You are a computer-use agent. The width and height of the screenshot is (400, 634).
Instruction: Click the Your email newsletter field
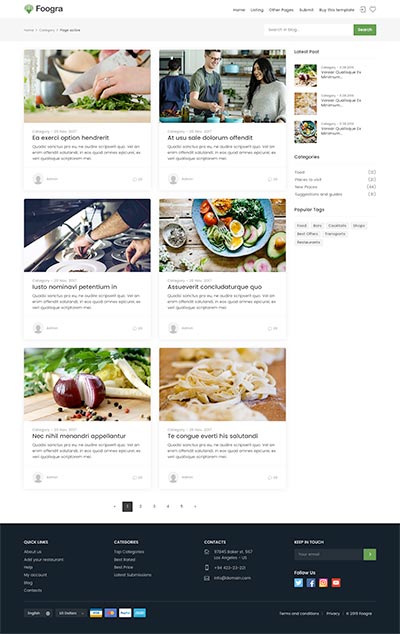click(x=328, y=554)
